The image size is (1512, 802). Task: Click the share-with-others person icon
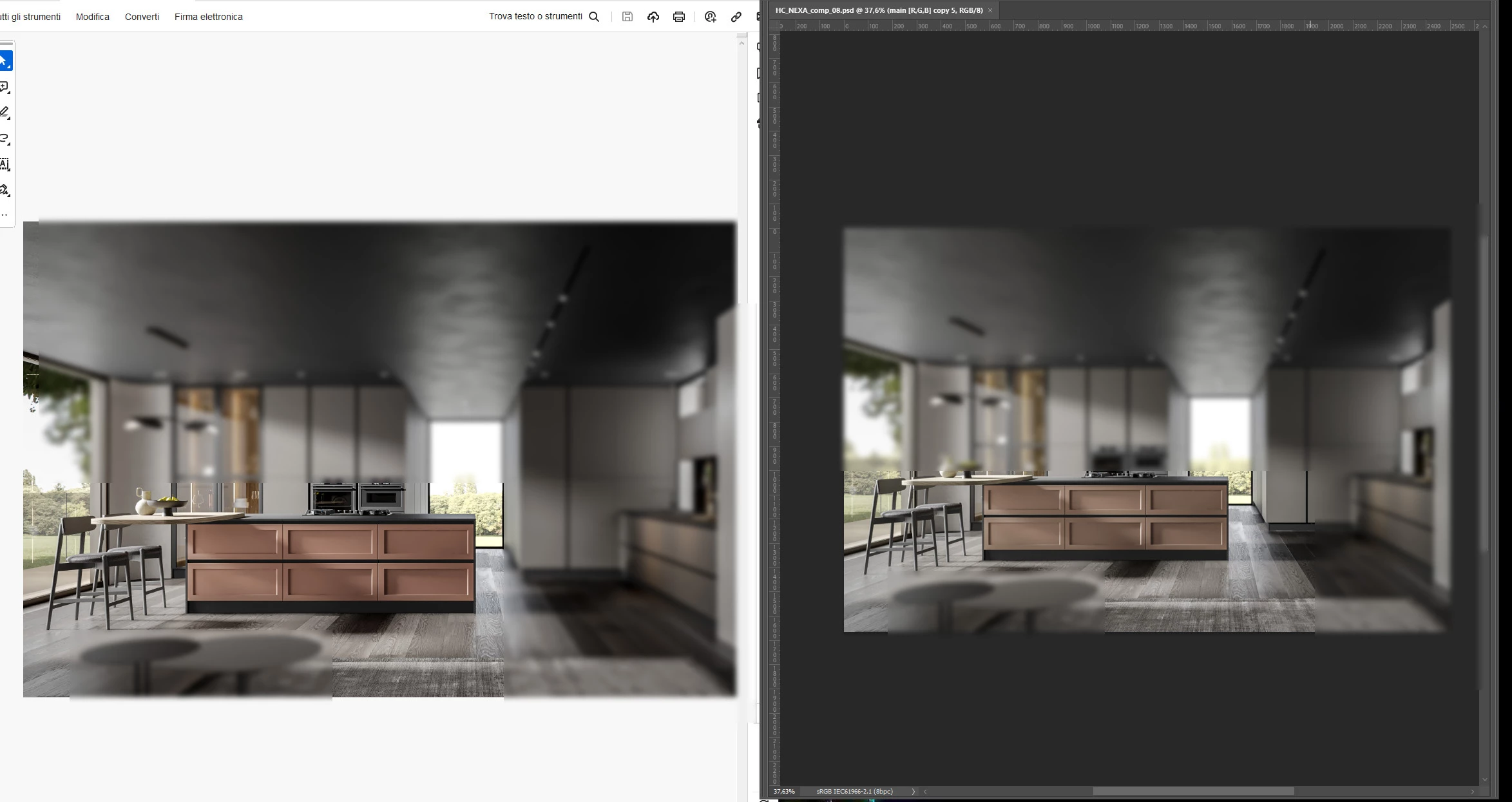point(710,17)
